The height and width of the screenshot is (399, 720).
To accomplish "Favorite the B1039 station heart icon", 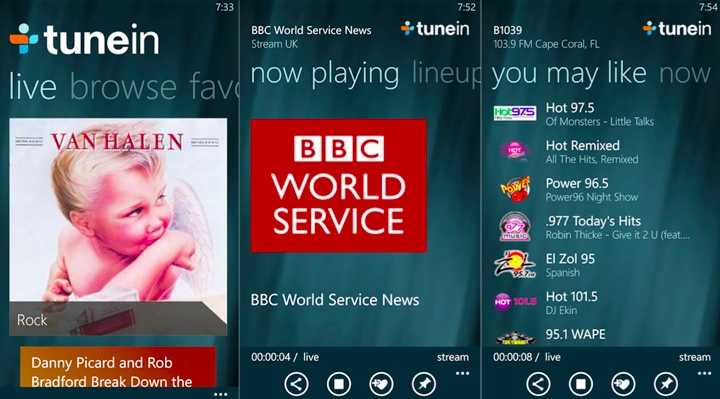I will coord(623,384).
